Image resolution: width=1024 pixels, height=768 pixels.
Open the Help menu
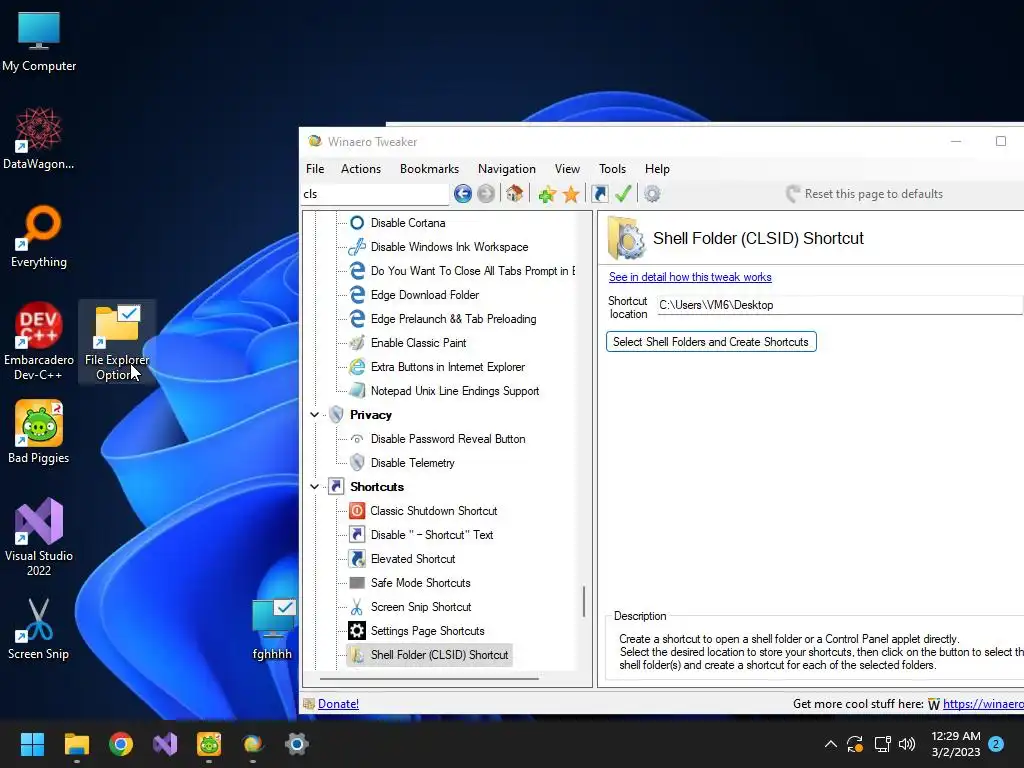pyautogui.click(x=657, y=168)
